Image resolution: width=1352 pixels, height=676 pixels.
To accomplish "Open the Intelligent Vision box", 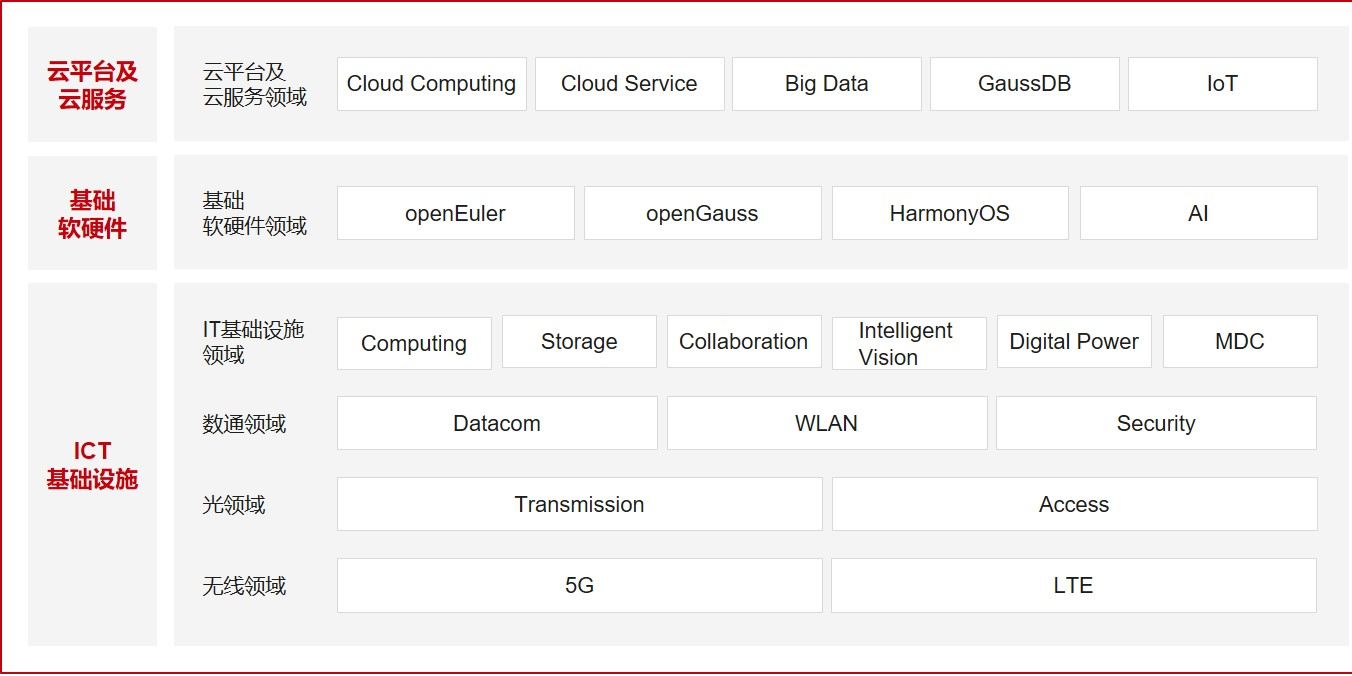I will (909, 343).
